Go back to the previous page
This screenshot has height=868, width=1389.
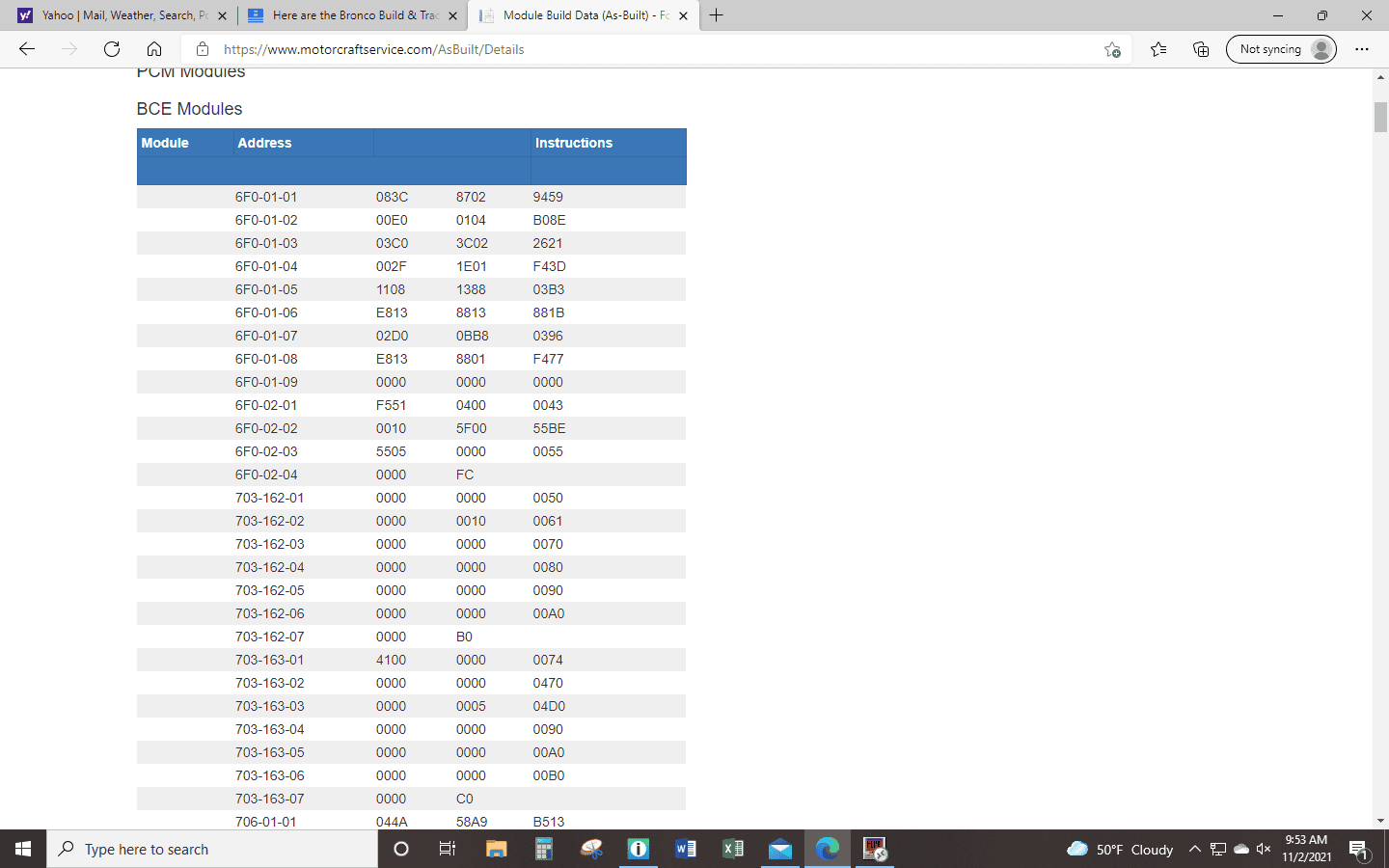[27, 49]
